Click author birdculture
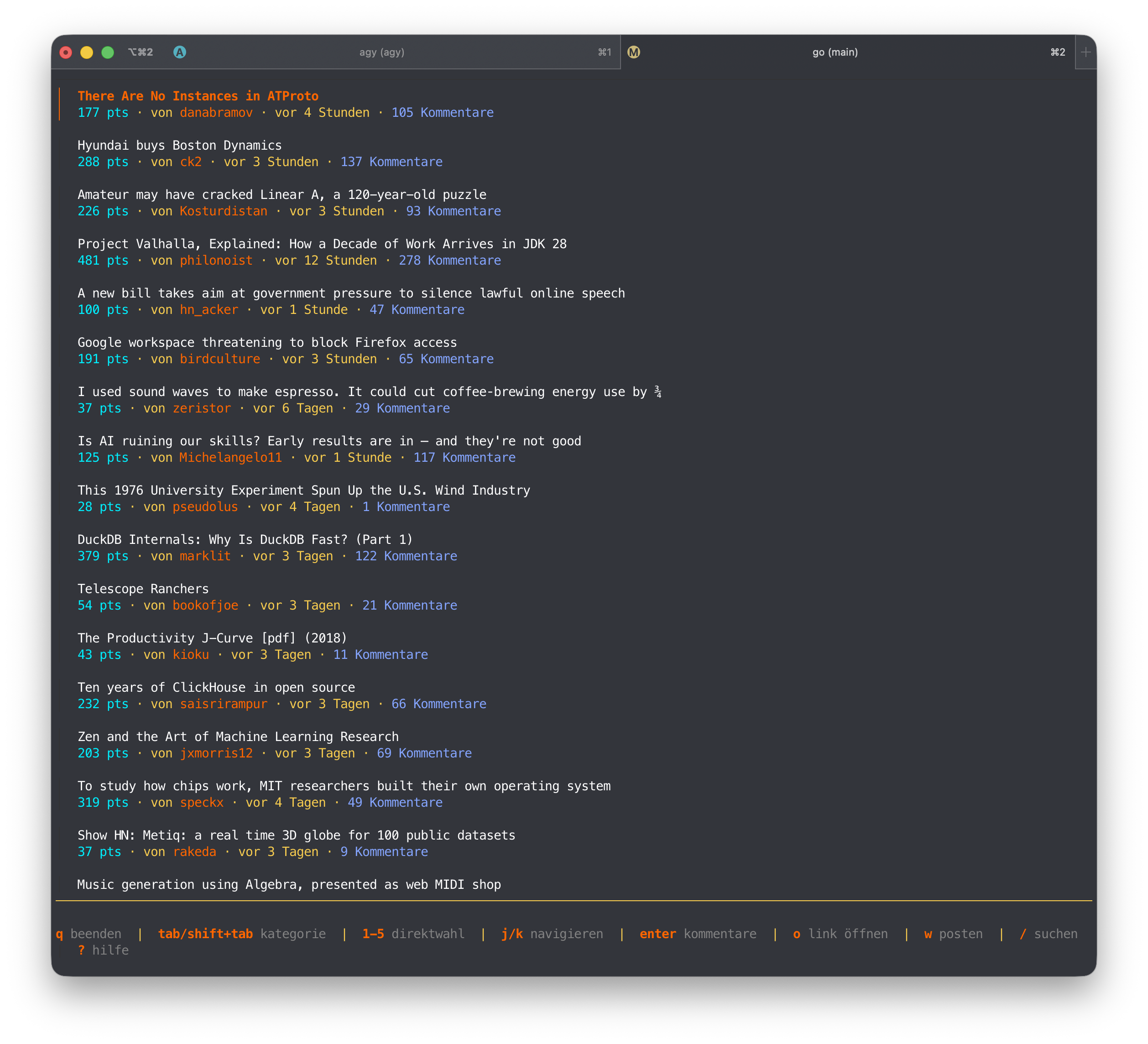Image resolution: width=1148 pixels, height=1044 pixels. 220,359
